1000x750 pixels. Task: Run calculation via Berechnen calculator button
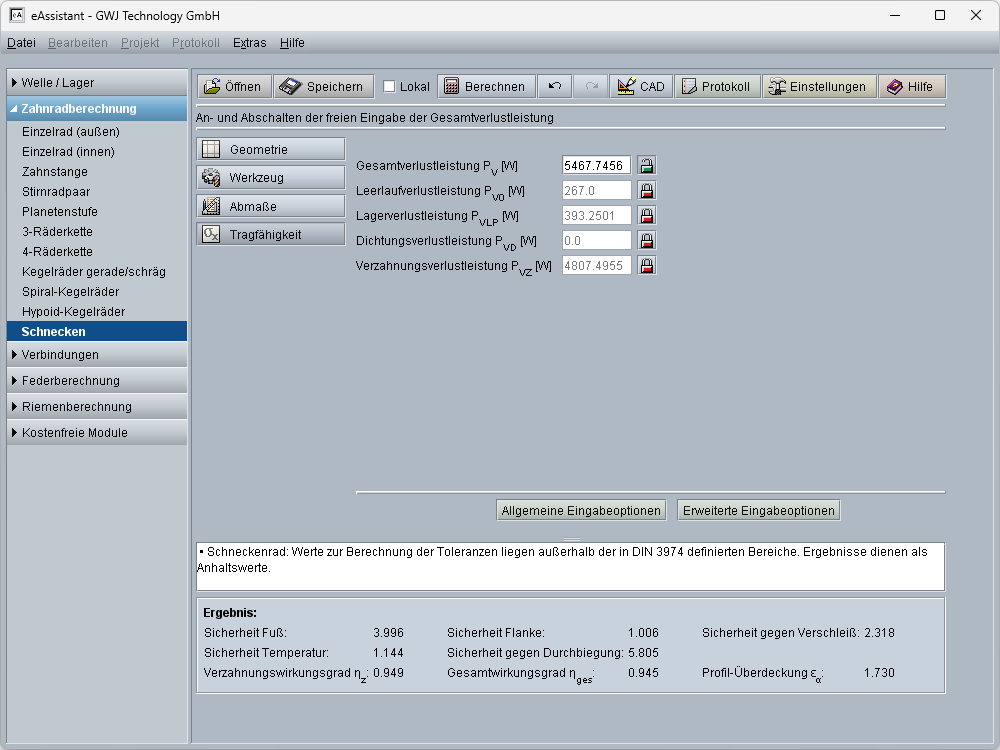pos(486,87)
